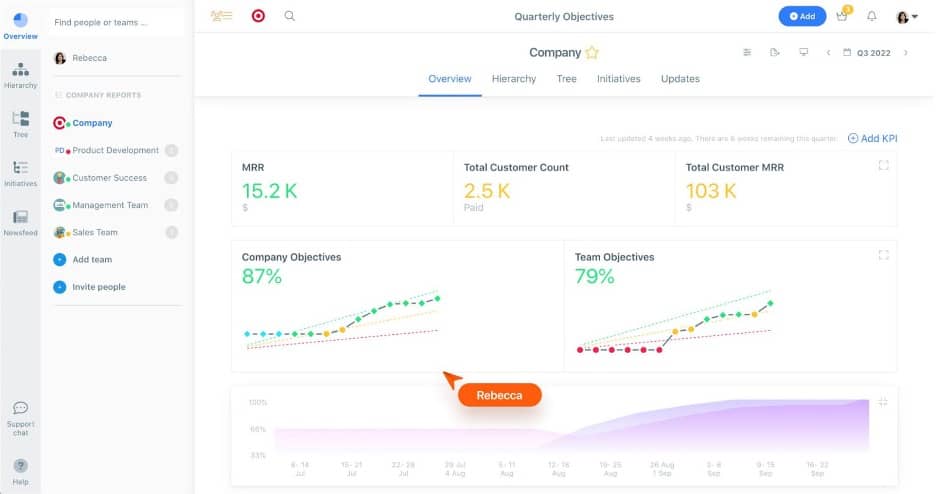Viewport: 936px width, 494px height.
Task: Switch to the Initiatives tab
Action: pos(619,79)
